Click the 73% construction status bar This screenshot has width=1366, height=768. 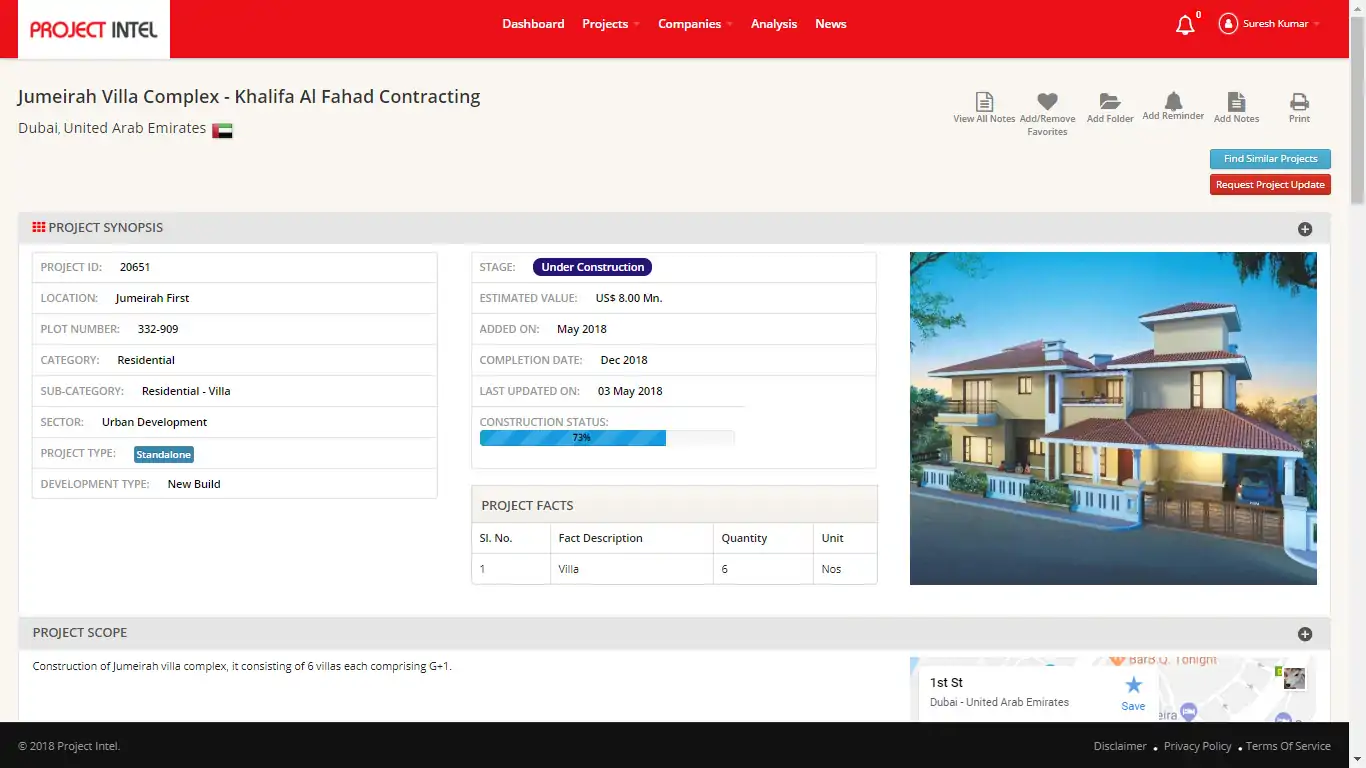click(607, 438)
